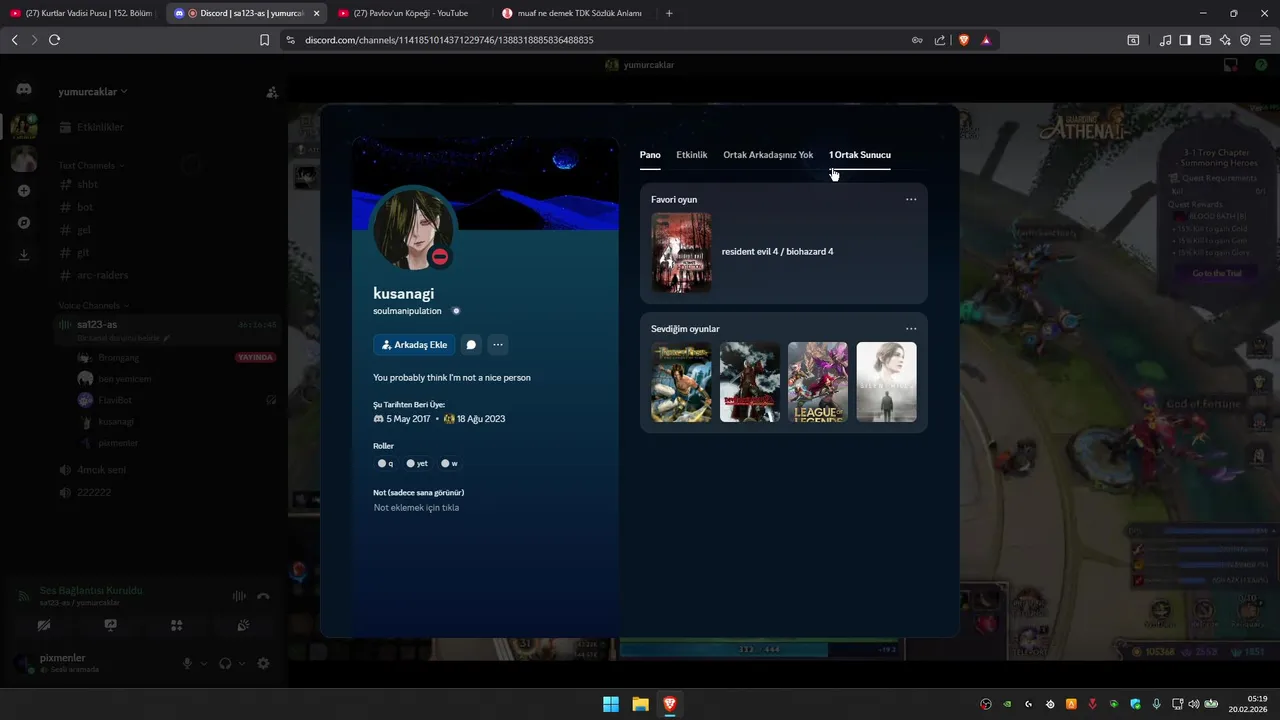Disconnect from voice with hang-up icon
Viewport: 1280px width, 720px height.
(x=263, y=596)
